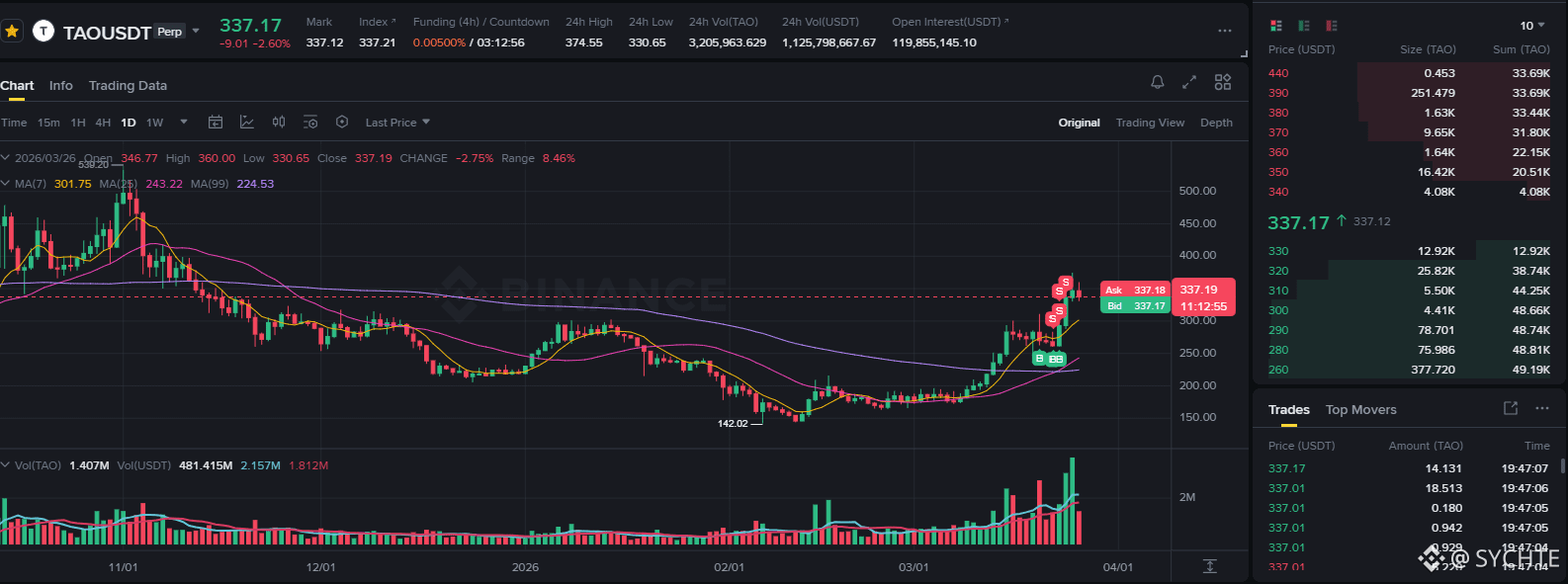Open the Open Interest(USDT) link
The width and height of the screenshot is (1568, 584).
(950, 22)
